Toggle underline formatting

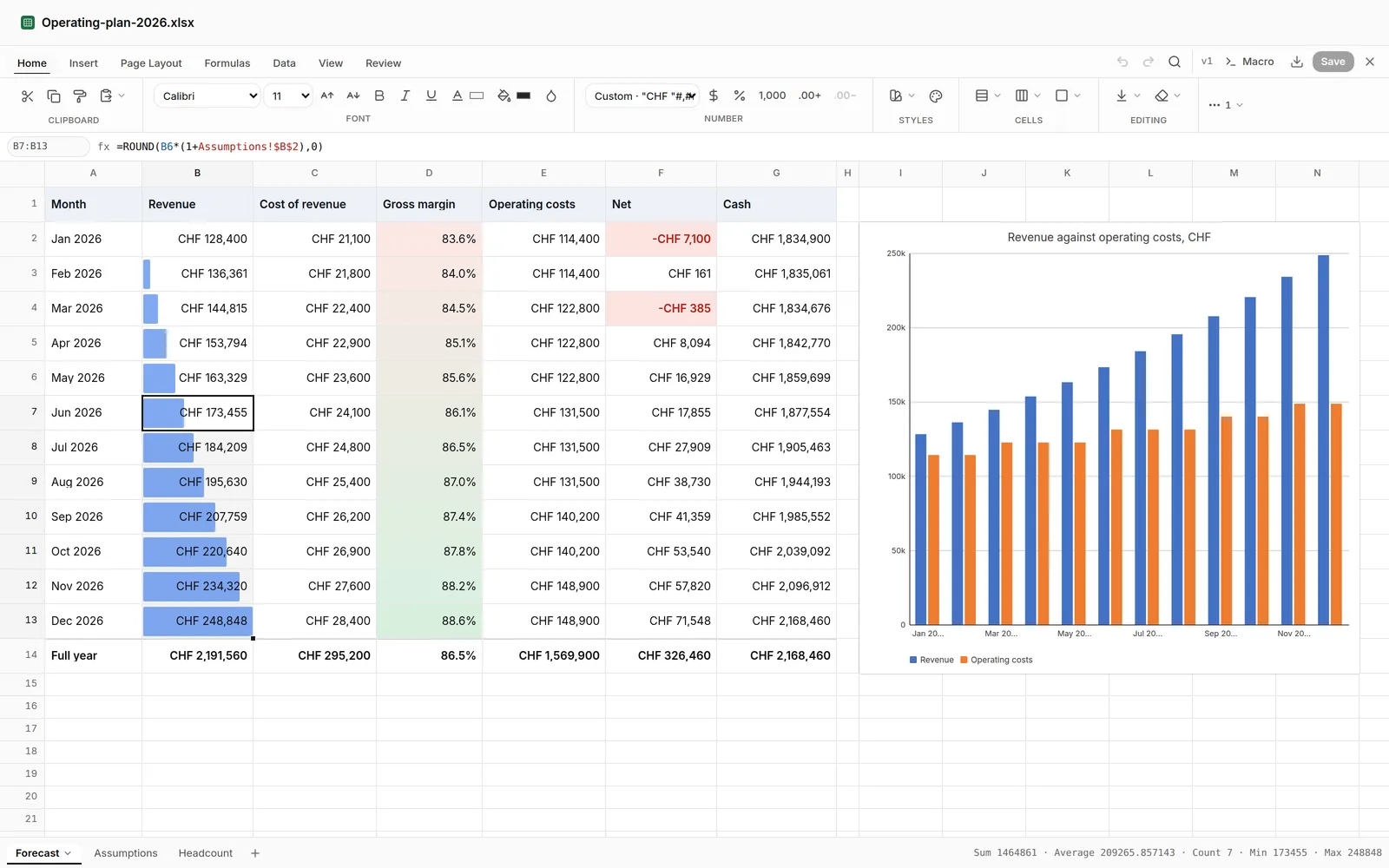click(x=431, y=96)
